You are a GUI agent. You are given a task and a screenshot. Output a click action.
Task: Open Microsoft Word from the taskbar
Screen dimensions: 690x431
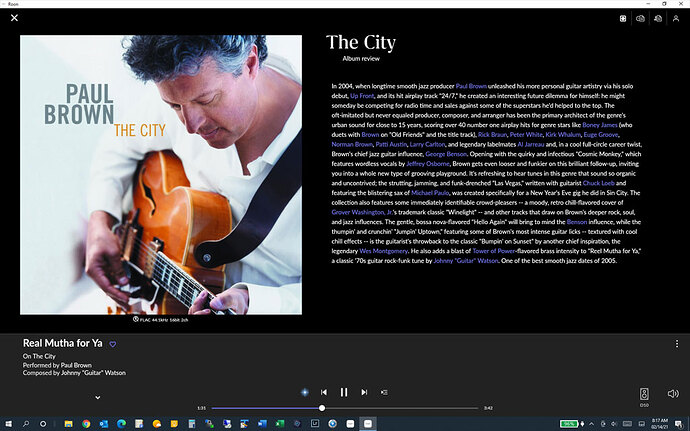pyautogui.click(x=262, y=424)
